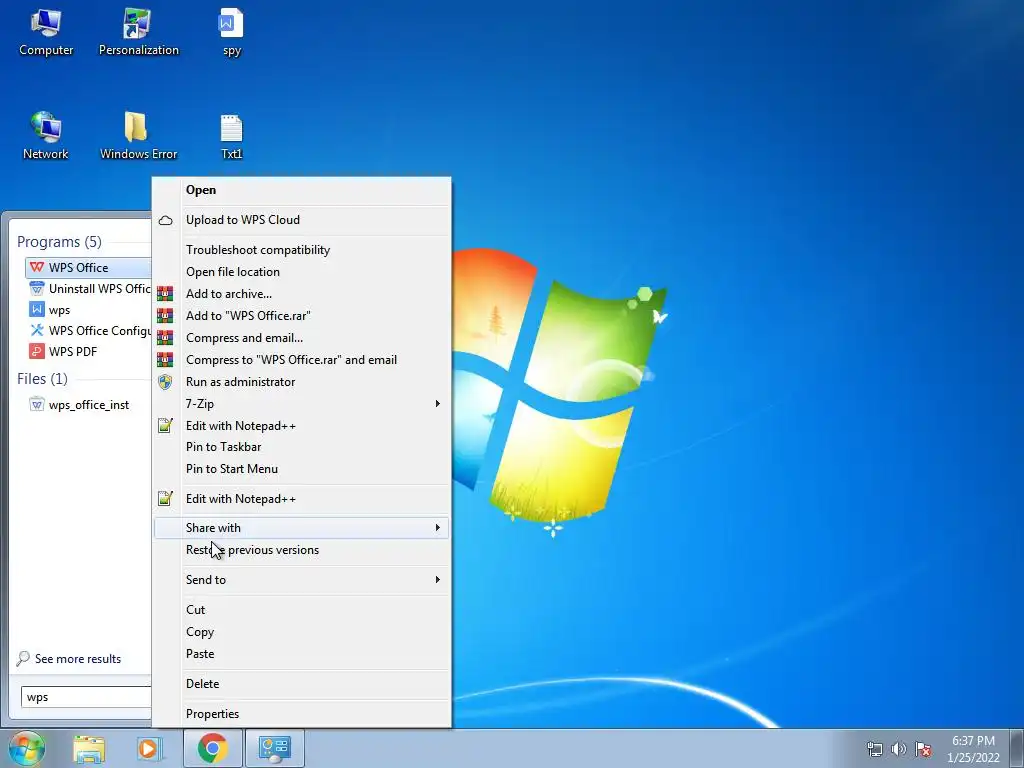
Task: Click WinRAR icon beside Compress and email
Action: coord(165,338)
